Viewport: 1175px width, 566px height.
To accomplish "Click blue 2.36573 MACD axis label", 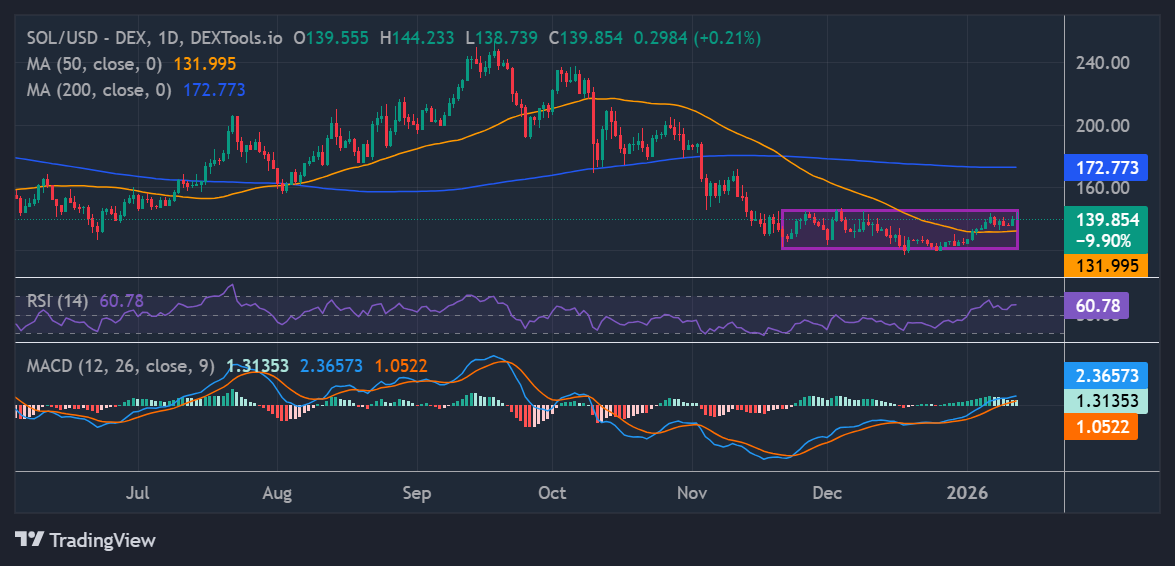I will click(1104, 376).
